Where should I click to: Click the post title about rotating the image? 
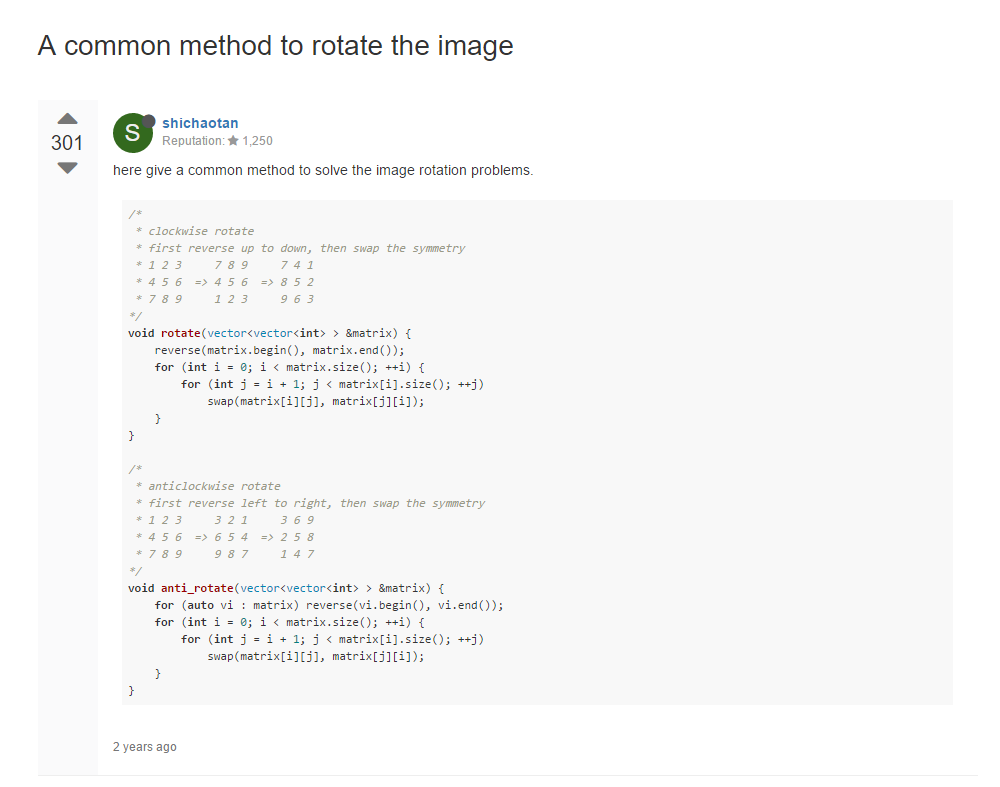coord(276,46)
